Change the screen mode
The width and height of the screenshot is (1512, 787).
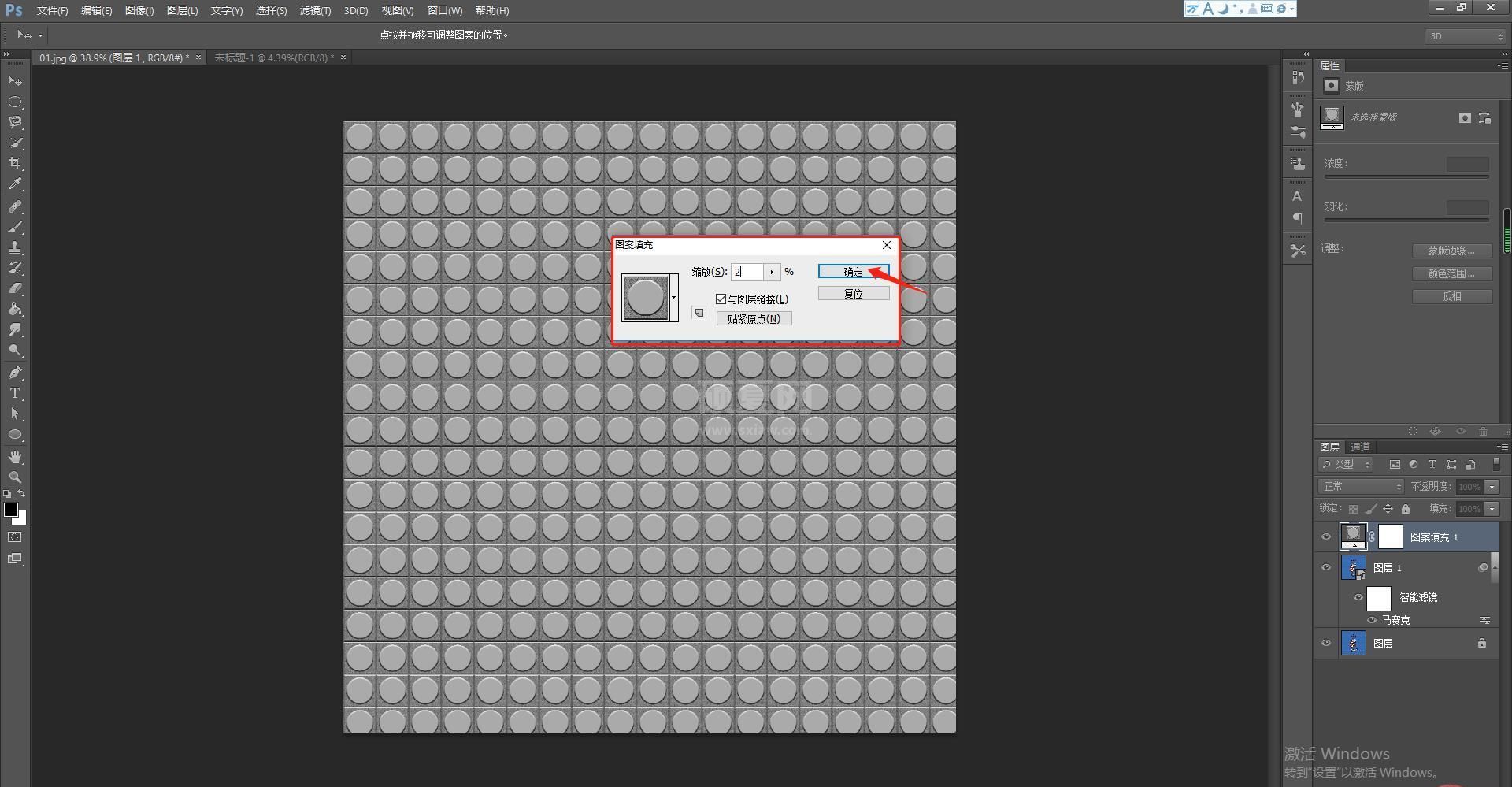tap(15, 559)
